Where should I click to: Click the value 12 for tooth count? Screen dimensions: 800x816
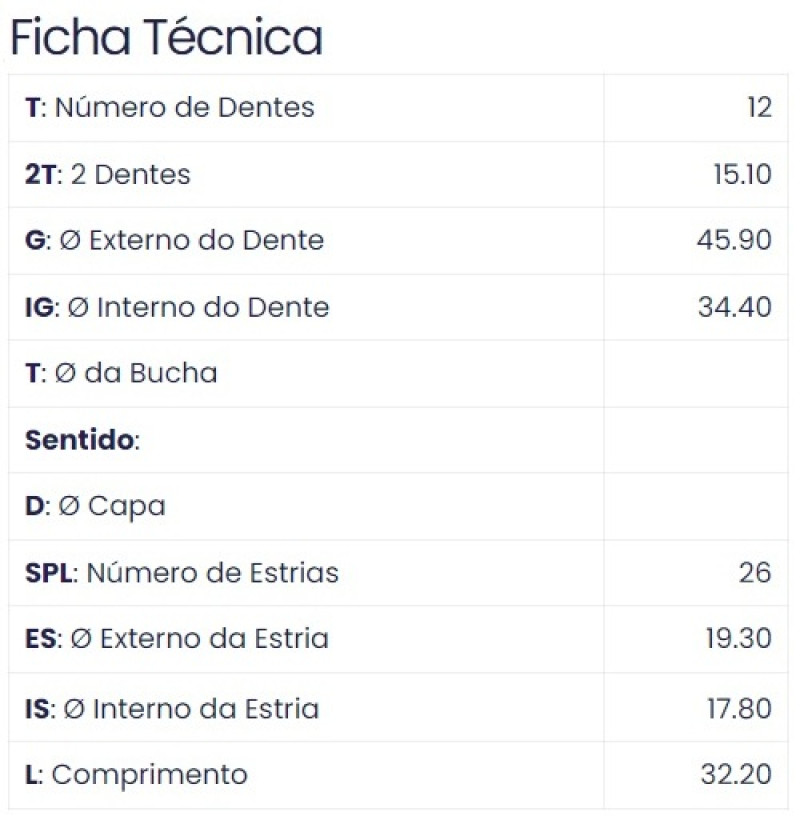(x=759, y=108)
